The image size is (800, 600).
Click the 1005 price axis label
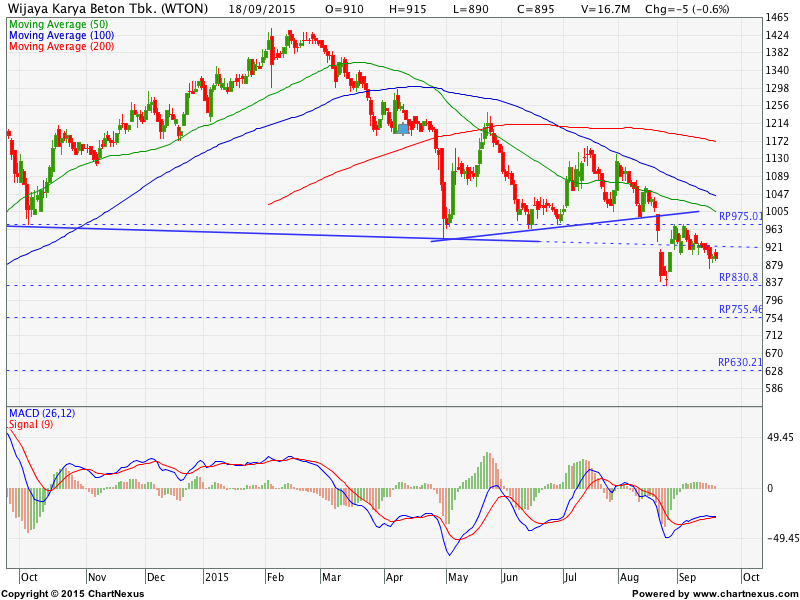point(778,211)
